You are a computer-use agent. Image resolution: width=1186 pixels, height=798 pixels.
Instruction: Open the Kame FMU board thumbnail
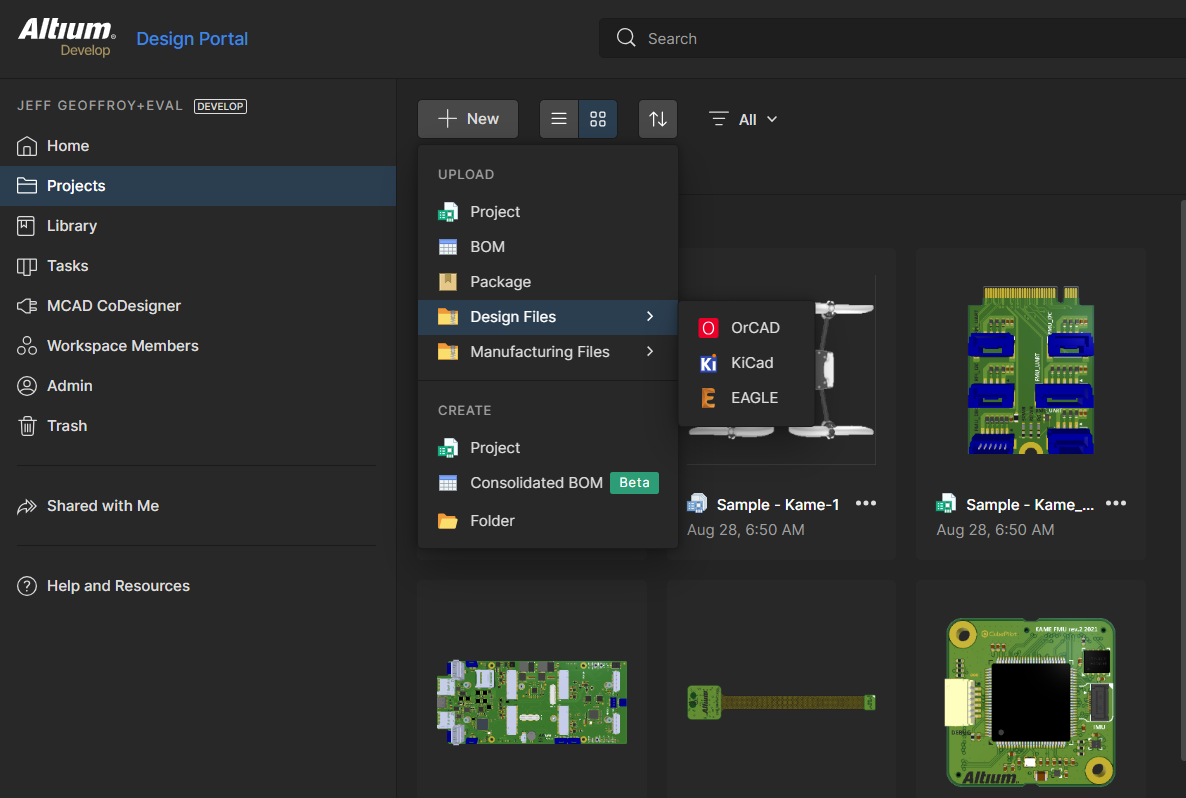point(1031,702)
